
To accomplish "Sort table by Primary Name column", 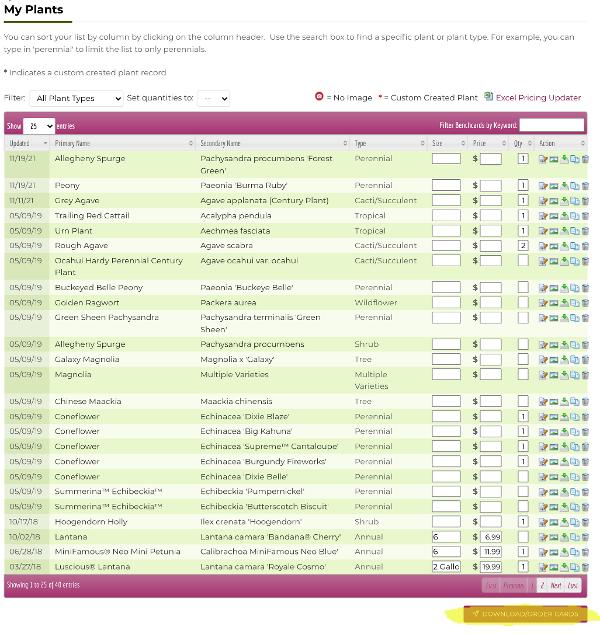I will [123, 143].
